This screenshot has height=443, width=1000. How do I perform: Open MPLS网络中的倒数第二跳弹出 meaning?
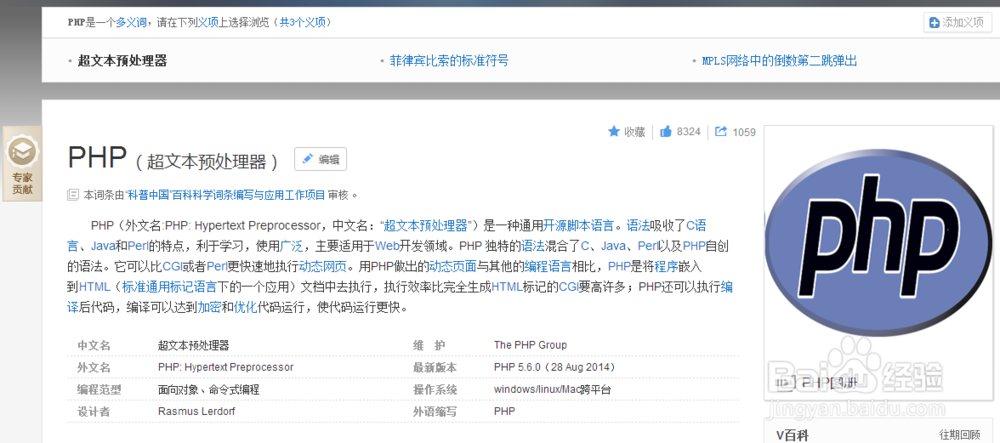point(779,61)
